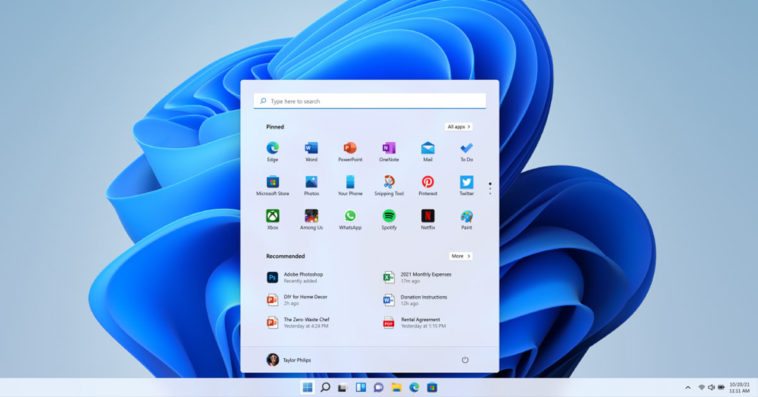
Task: Show hidden system tray icons
Action: [x=688, y=387]
